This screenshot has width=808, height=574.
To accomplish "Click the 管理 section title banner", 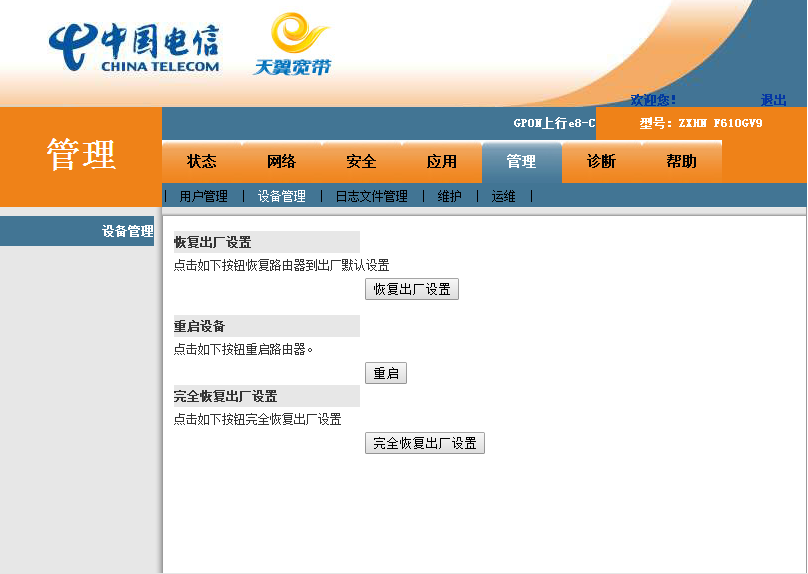I will tap(81, 155).
